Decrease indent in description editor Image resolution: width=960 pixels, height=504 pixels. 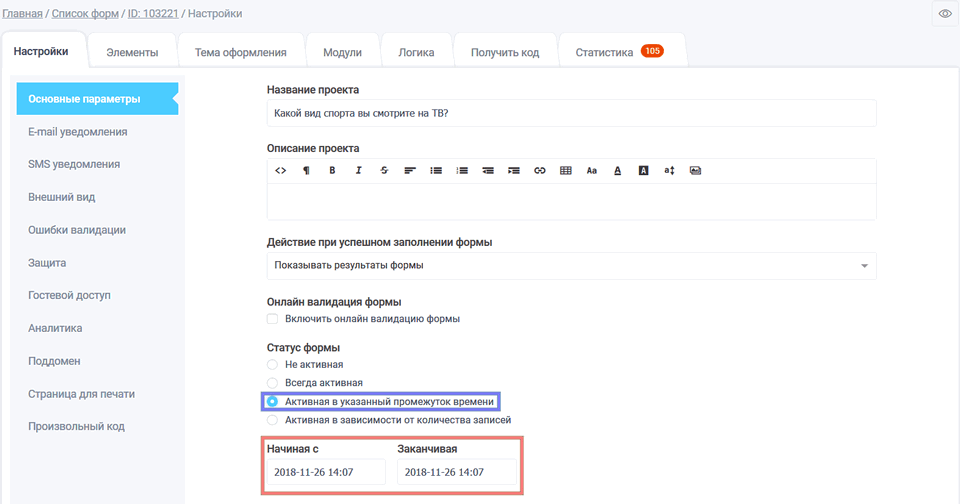pyautogui.click(x=488, y=171)
